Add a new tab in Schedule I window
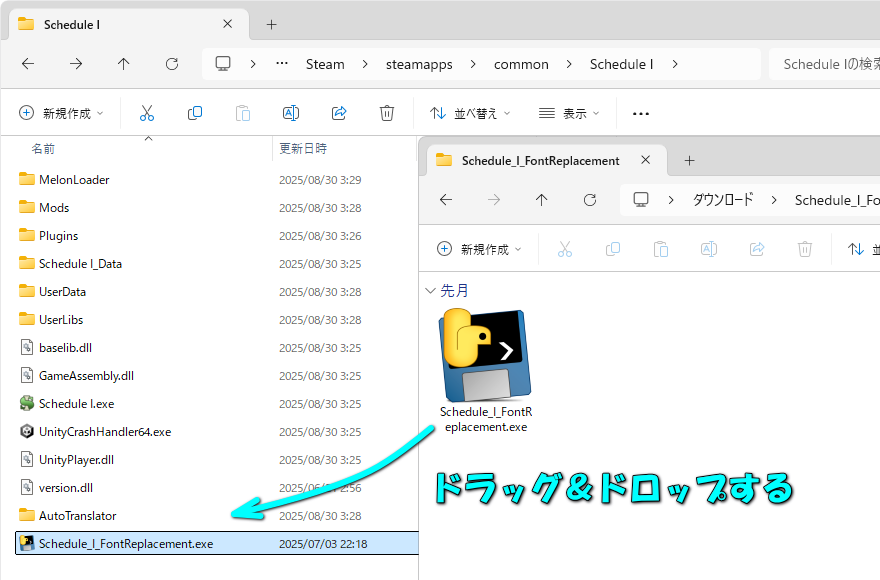Viewport: 880px width, 580px height. click(272, 25)
